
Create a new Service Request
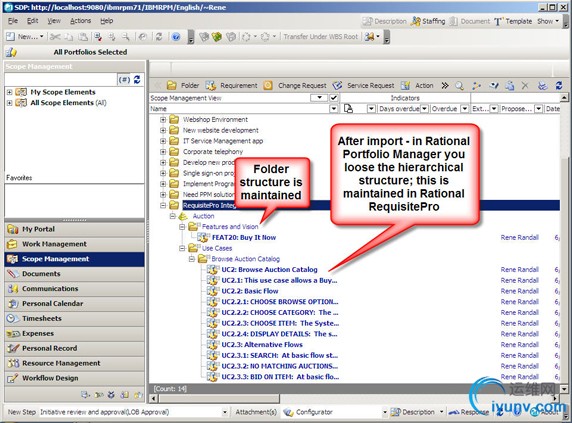pyautogui.click(x=363, y=85)
